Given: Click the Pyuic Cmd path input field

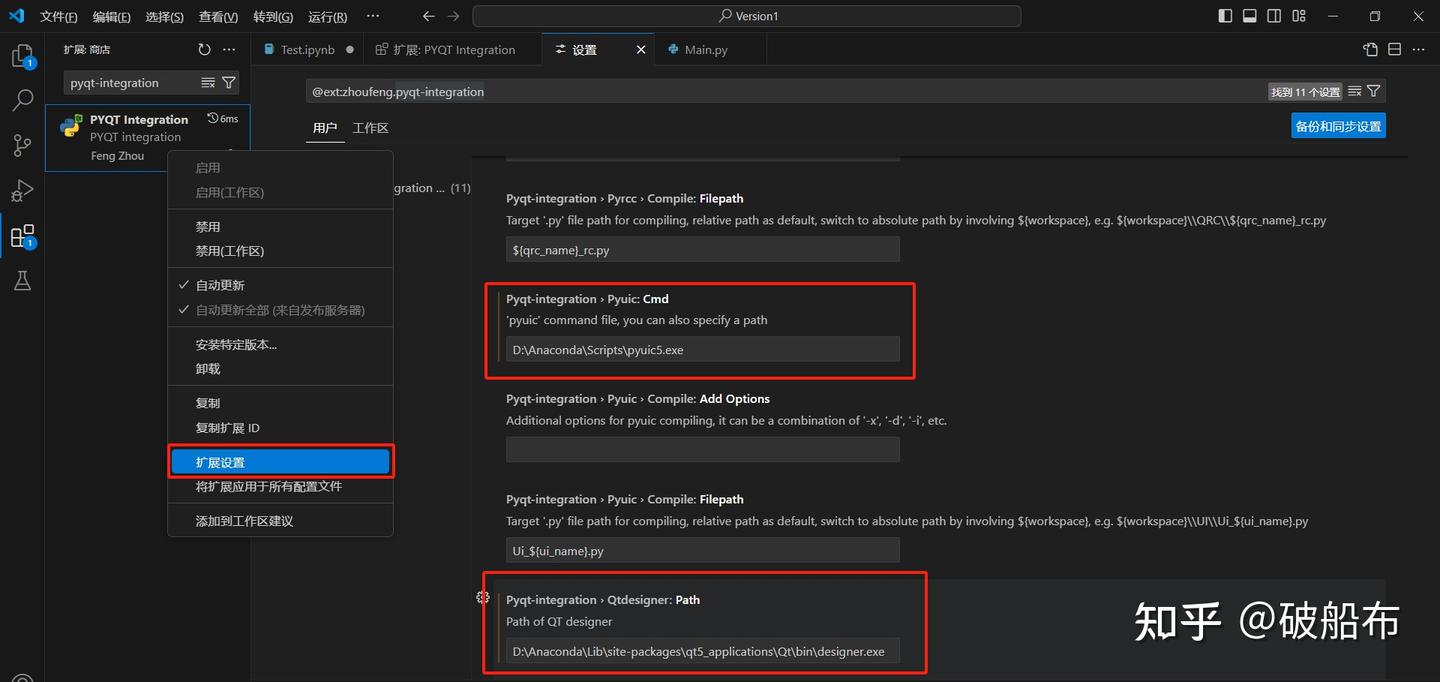Looking at the screenshot, I should click(702, 349).
